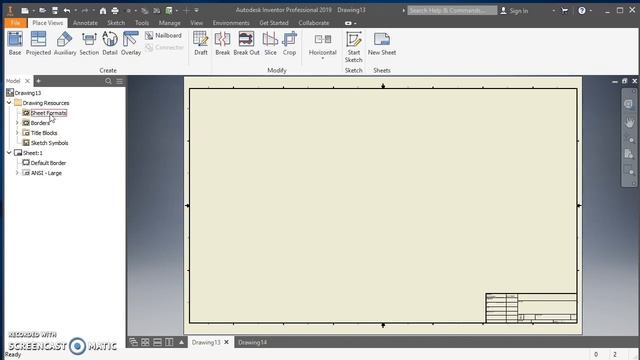Expand the document tabs list arrow
Screen dimensions: 640x360
pos(182,342)
